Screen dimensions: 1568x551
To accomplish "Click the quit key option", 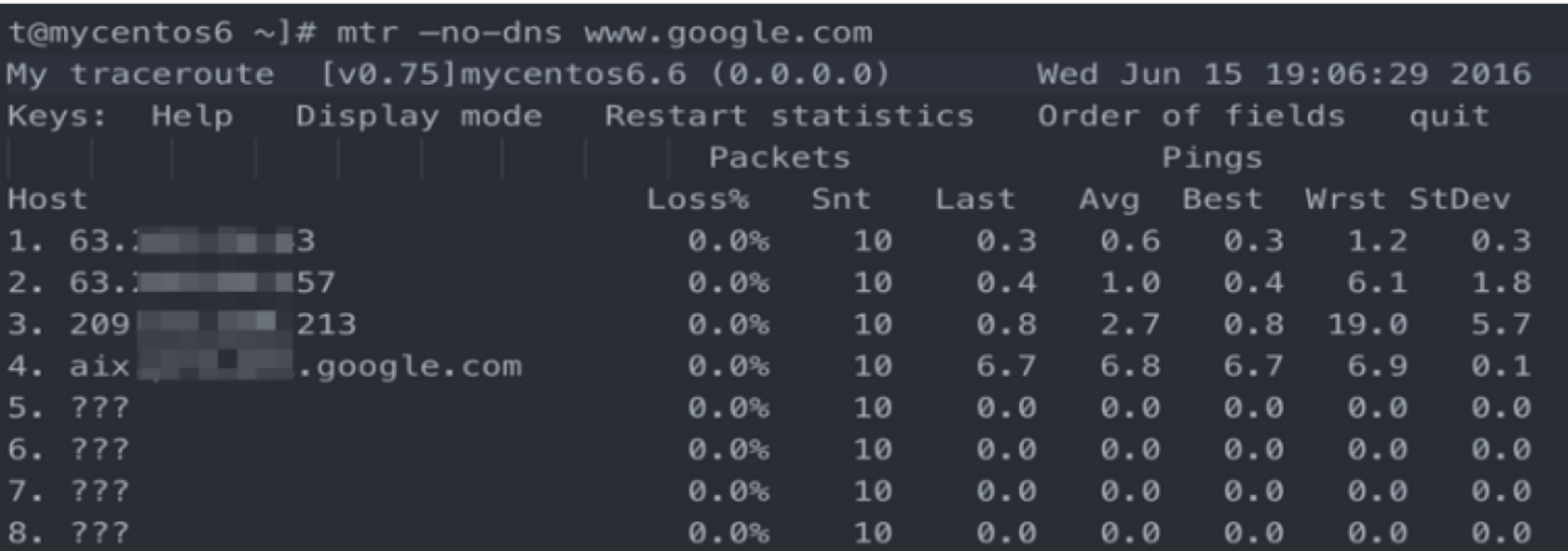I will (1449, 116).
